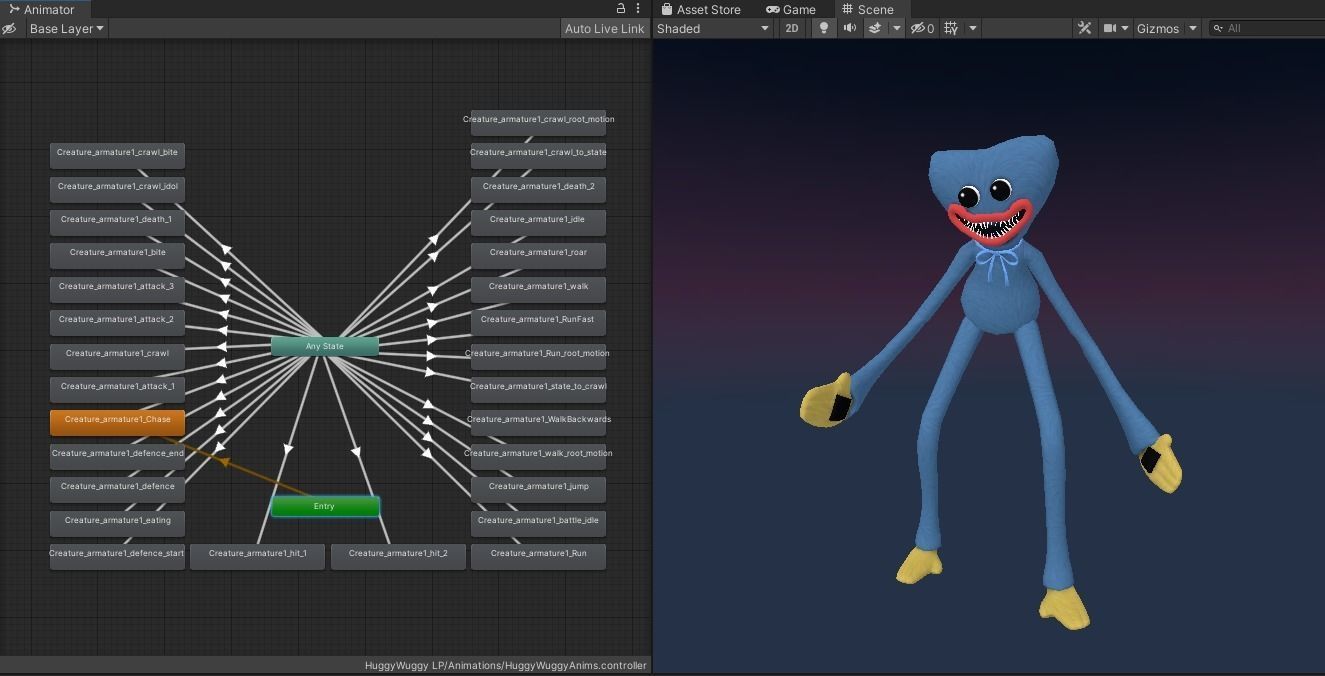Toggle scene lighting bulb icon
This screenshot has height=676, width=1325.
(x=823, y=29)
